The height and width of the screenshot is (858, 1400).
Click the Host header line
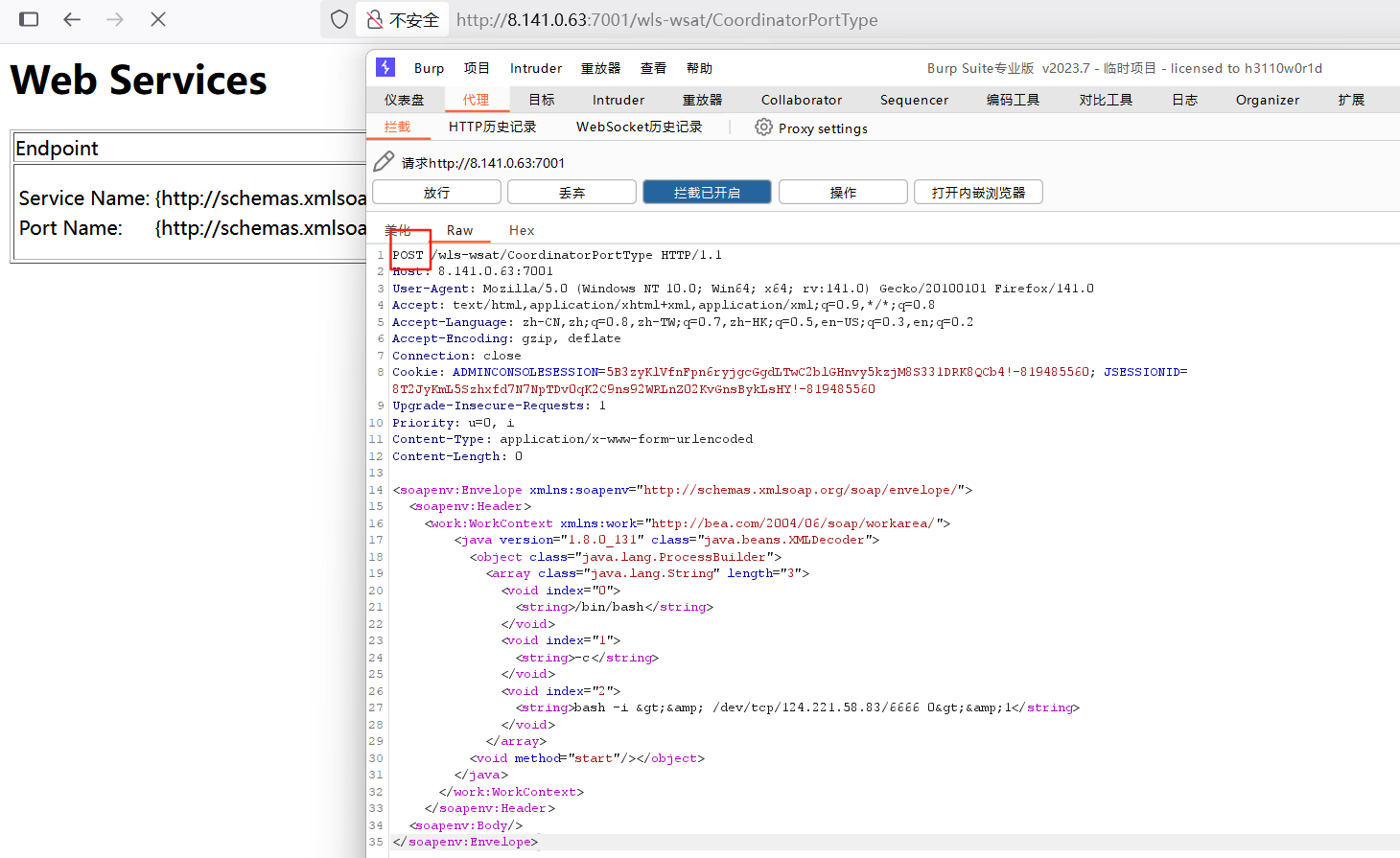pyautogui.click(x=472, y=271)
